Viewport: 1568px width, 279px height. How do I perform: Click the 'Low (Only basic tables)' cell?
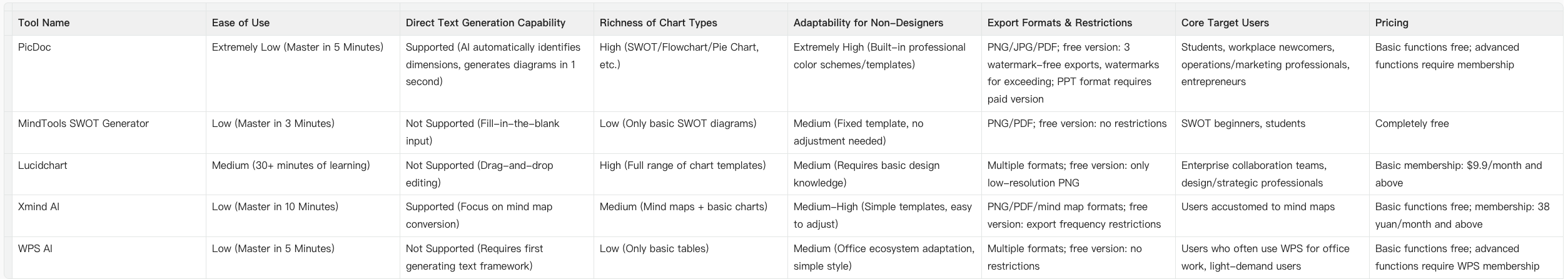point(654,249)
